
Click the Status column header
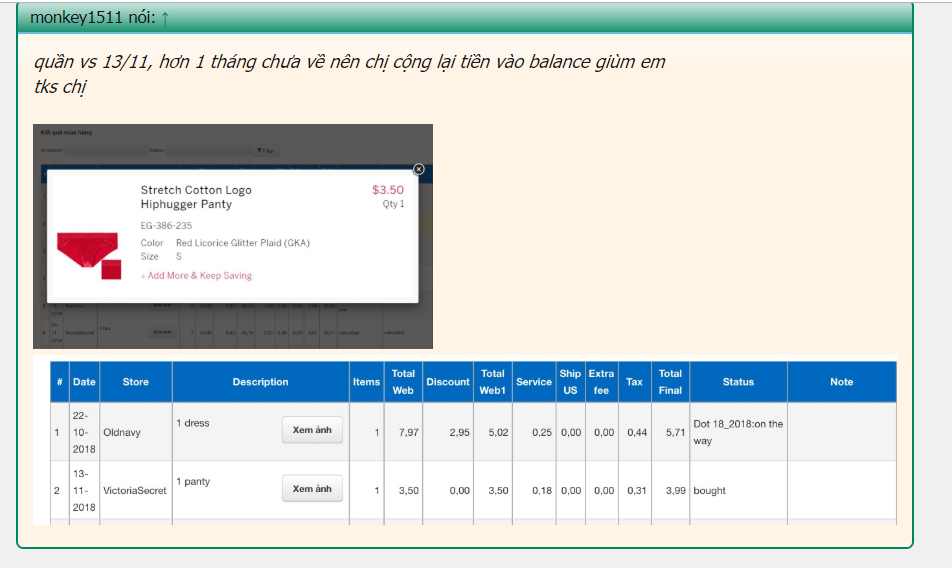(x=738, y=382)
